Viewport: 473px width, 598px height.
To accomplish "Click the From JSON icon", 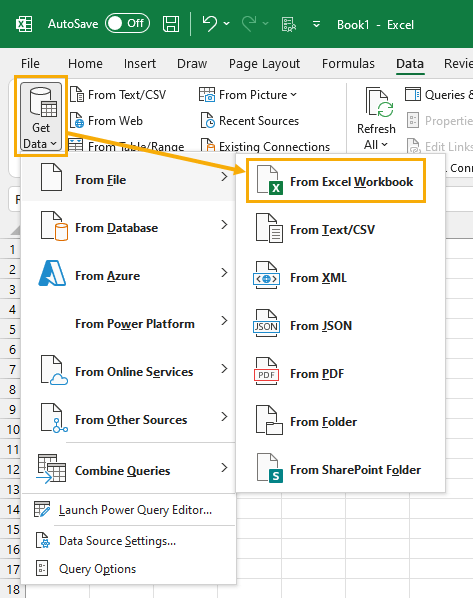I will click(x=267, y=324).
